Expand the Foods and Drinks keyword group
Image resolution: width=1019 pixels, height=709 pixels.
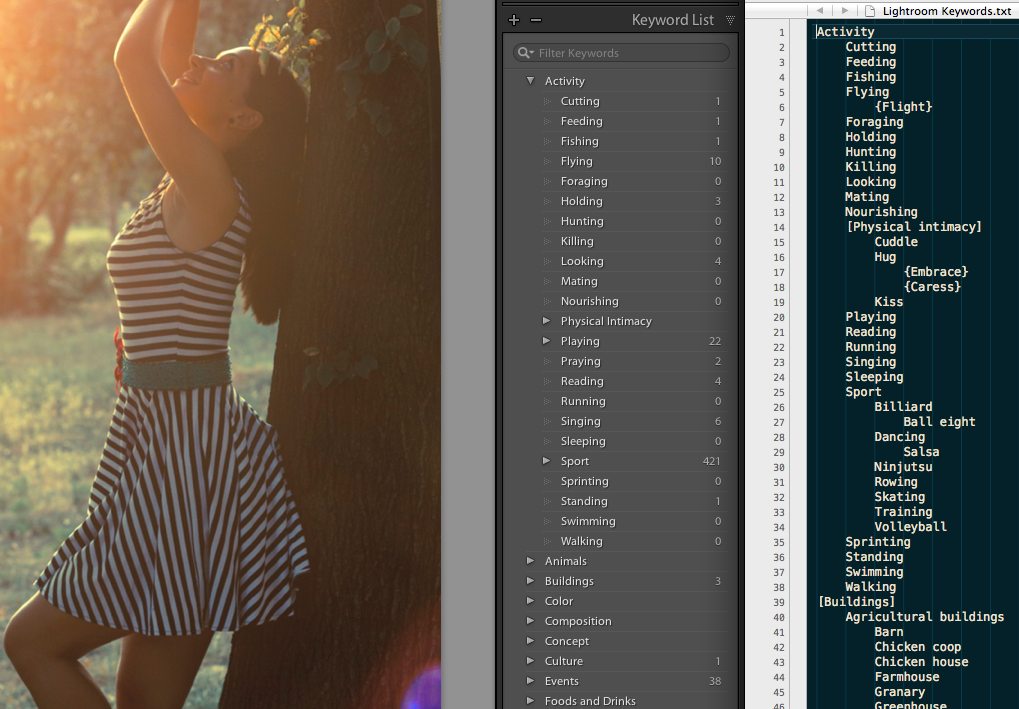click(530, 701)
